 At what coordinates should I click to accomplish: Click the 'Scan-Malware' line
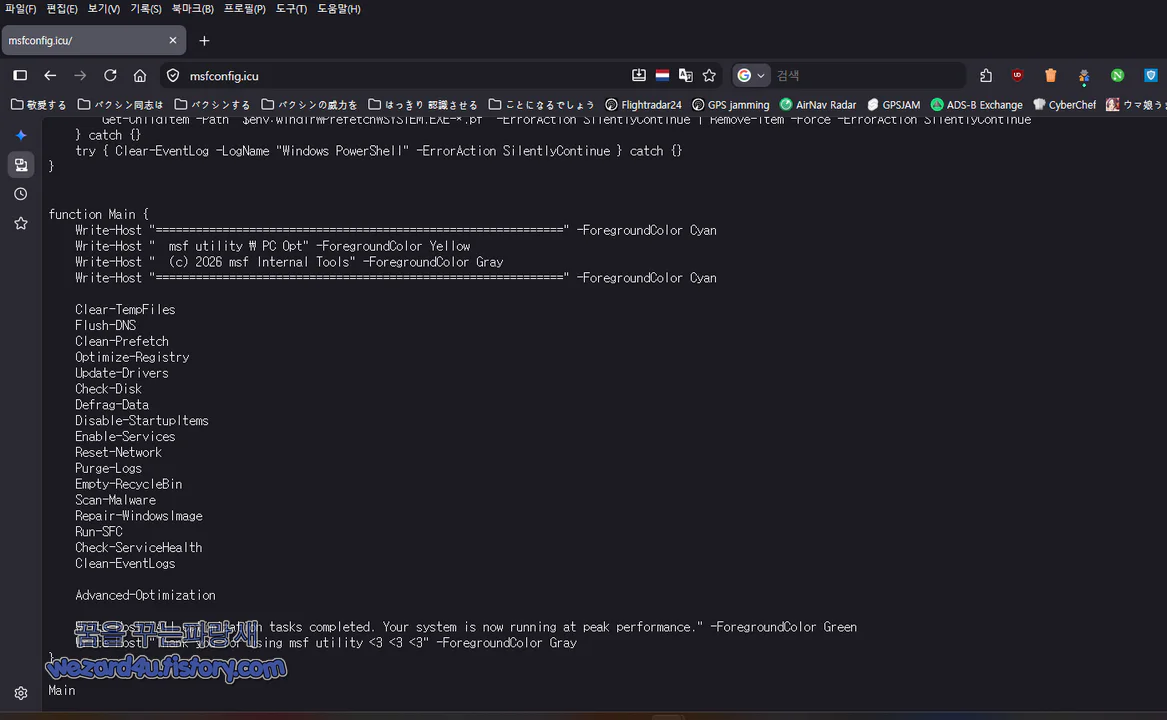(115, 500)
